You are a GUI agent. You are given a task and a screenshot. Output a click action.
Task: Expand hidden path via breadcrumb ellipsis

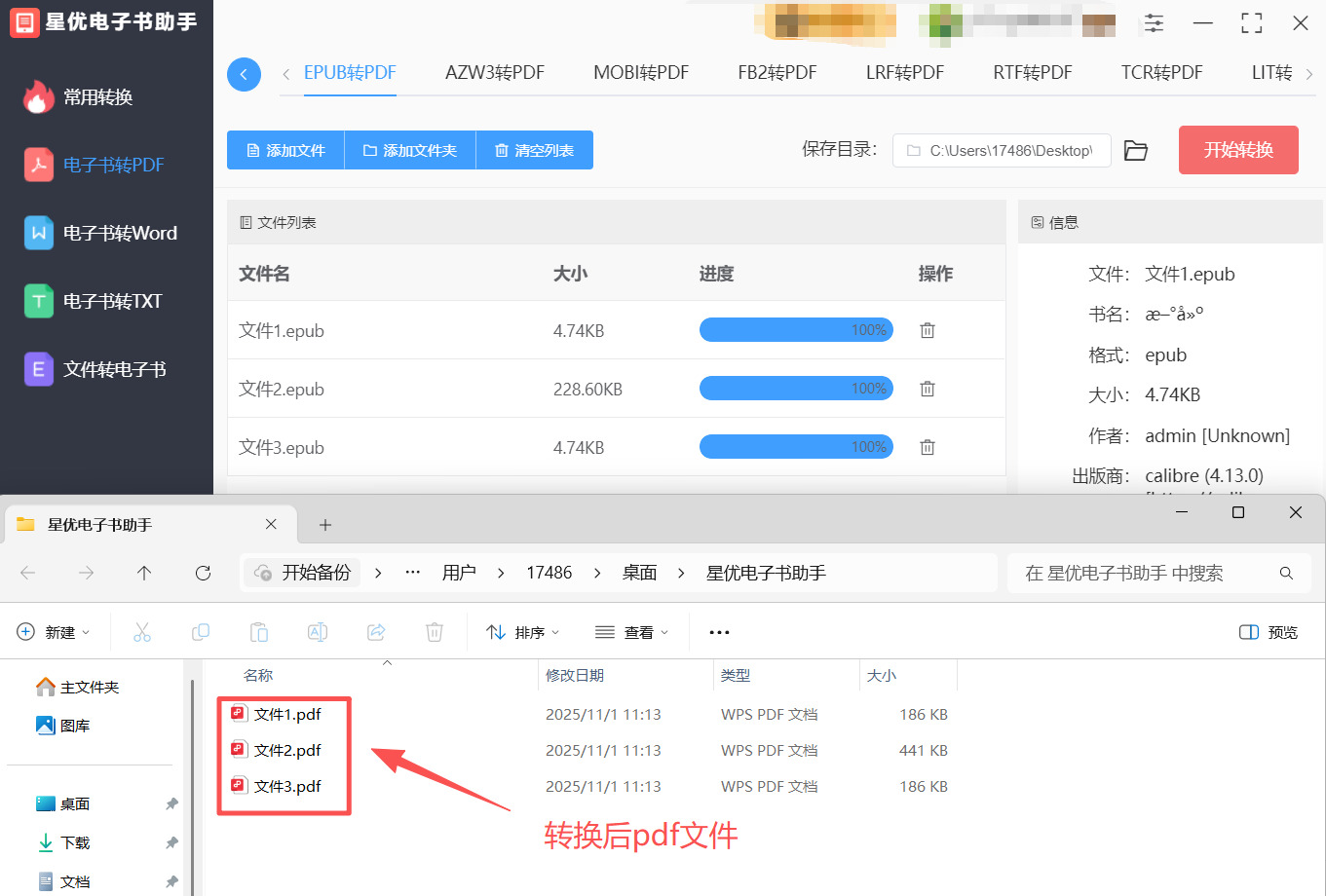pos(413,573)
